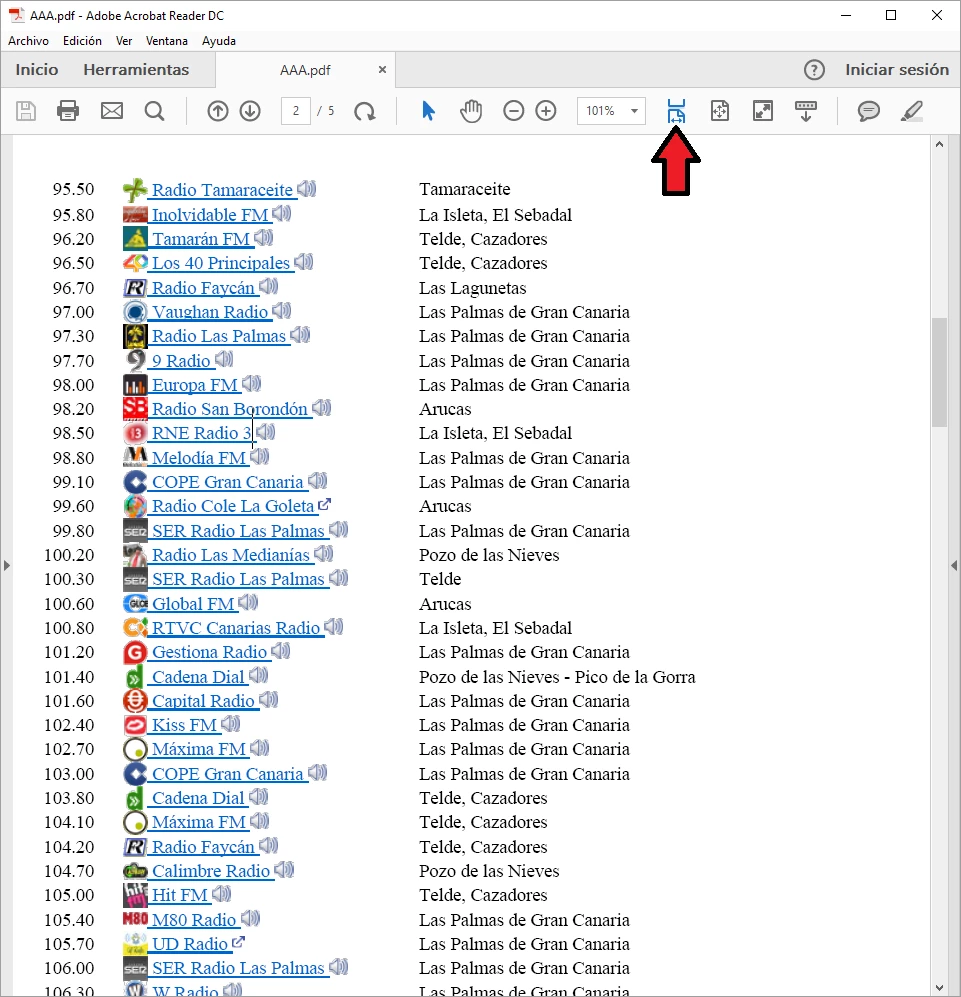The height and width of the screenshot is (997, 961).
Task: Fit page width scrolling icon
Action: coord(676,111)
